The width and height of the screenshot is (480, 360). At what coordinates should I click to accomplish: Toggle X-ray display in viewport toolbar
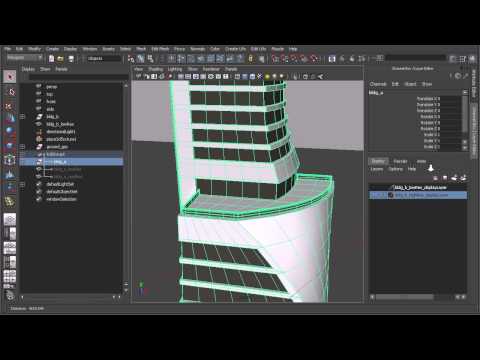[305, 77]
